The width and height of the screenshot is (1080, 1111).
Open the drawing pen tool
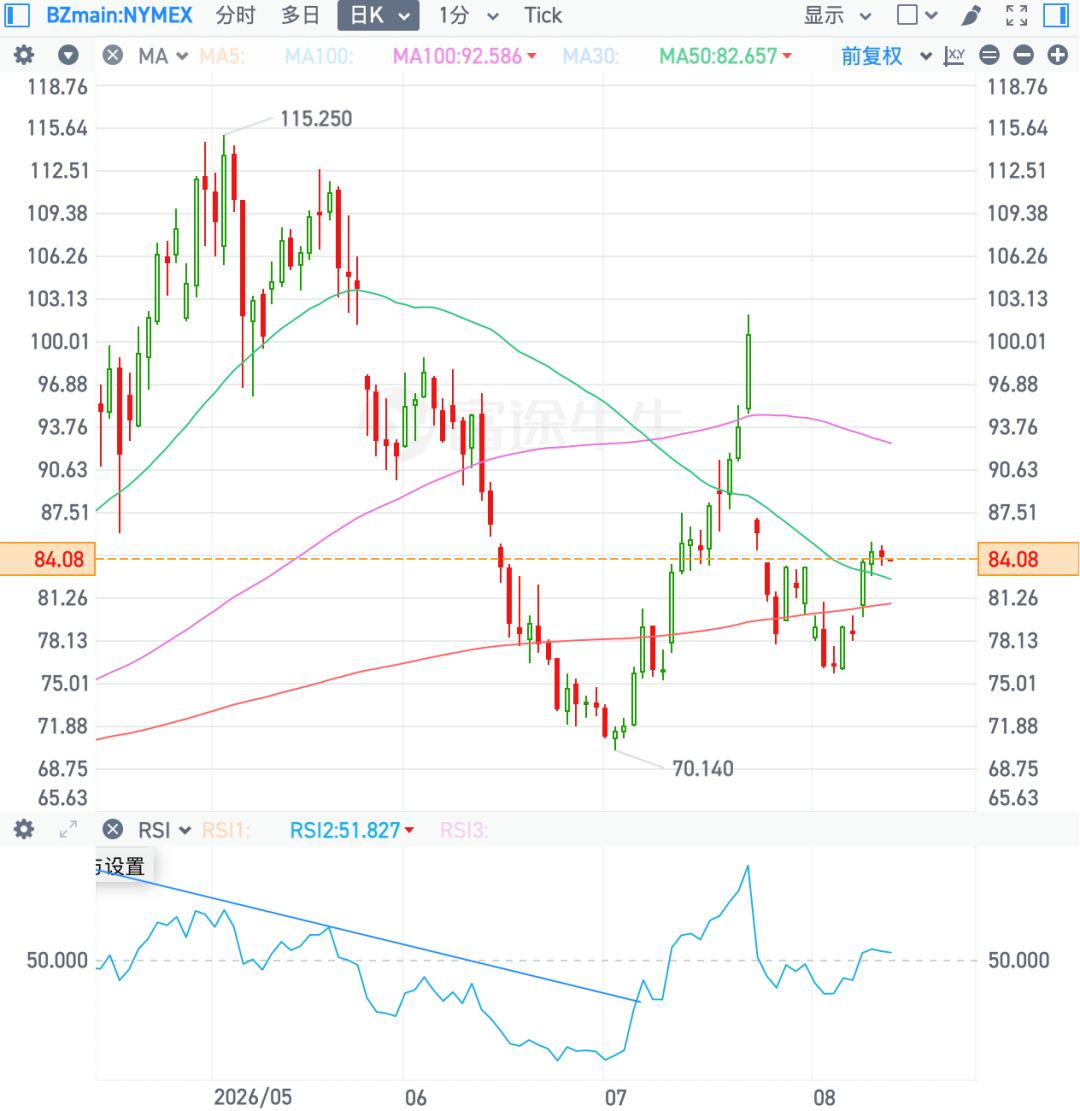971,15
